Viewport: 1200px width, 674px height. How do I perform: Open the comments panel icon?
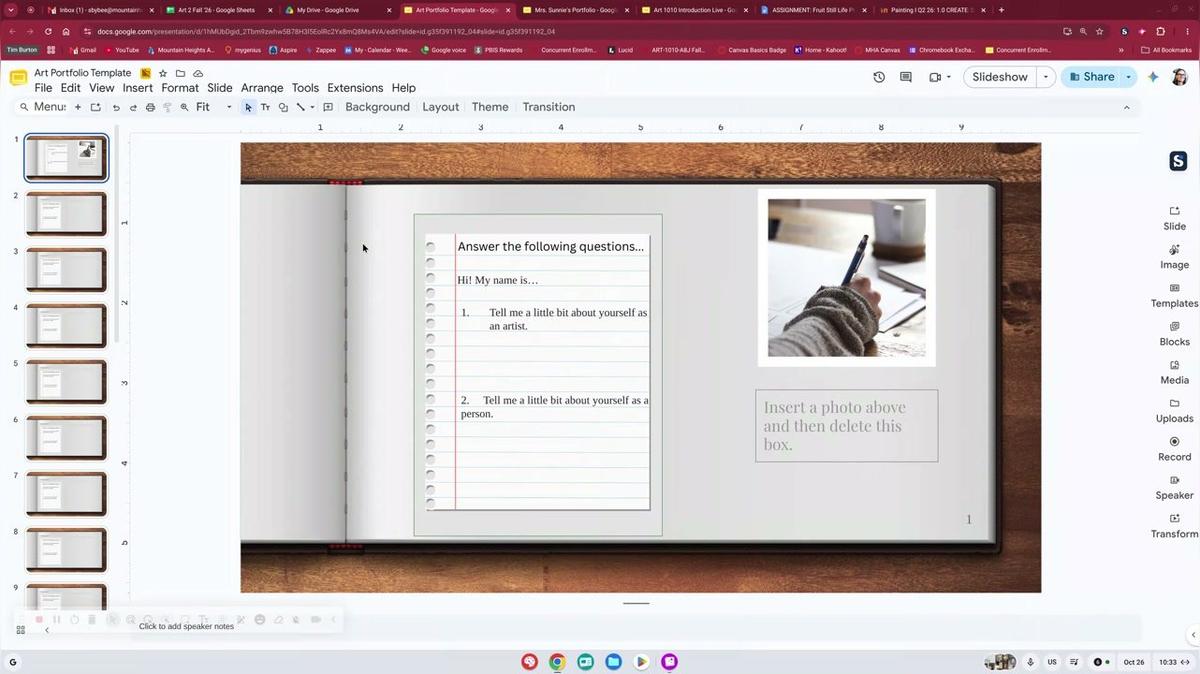pos(906,77)
